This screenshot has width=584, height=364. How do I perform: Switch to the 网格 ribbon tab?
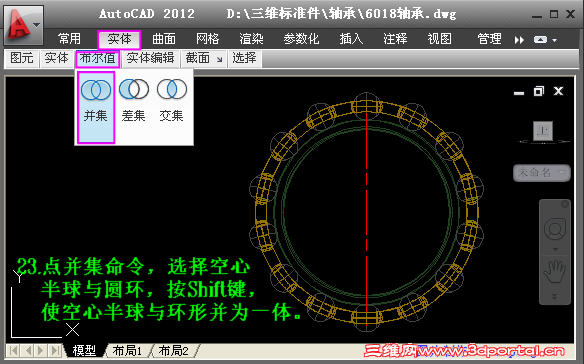[x=208, y=39]
